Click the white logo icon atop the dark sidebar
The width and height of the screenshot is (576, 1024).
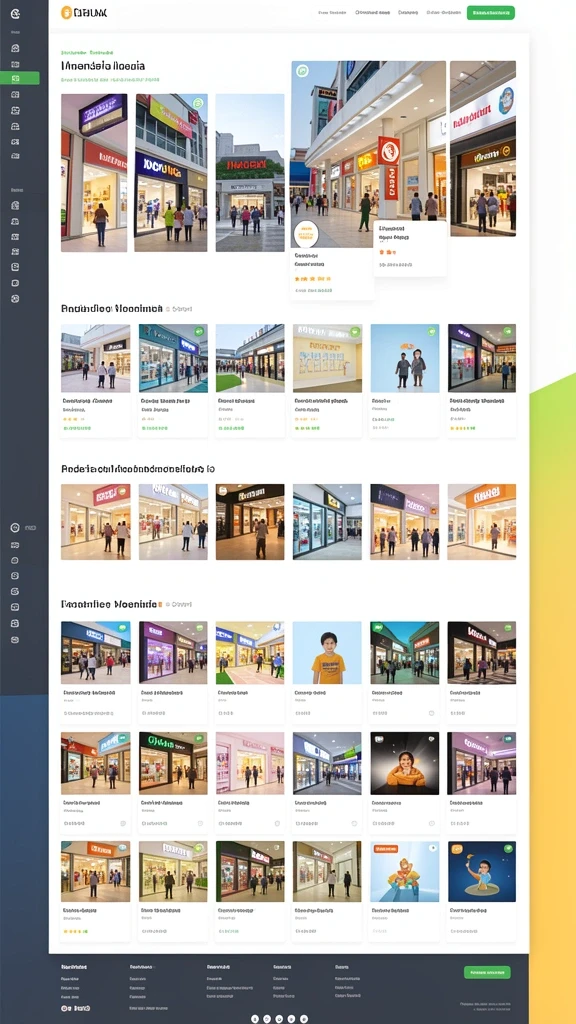coord(16,12)
